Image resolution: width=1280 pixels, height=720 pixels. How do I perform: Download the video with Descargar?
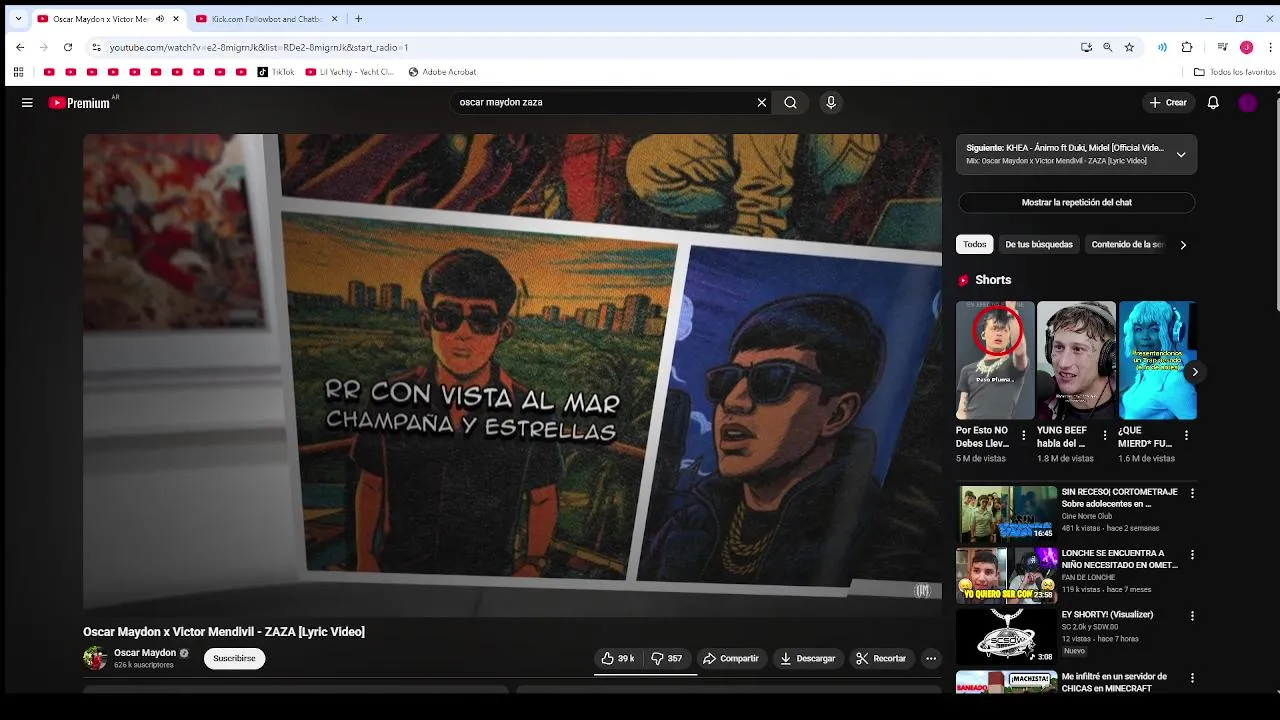807,658
